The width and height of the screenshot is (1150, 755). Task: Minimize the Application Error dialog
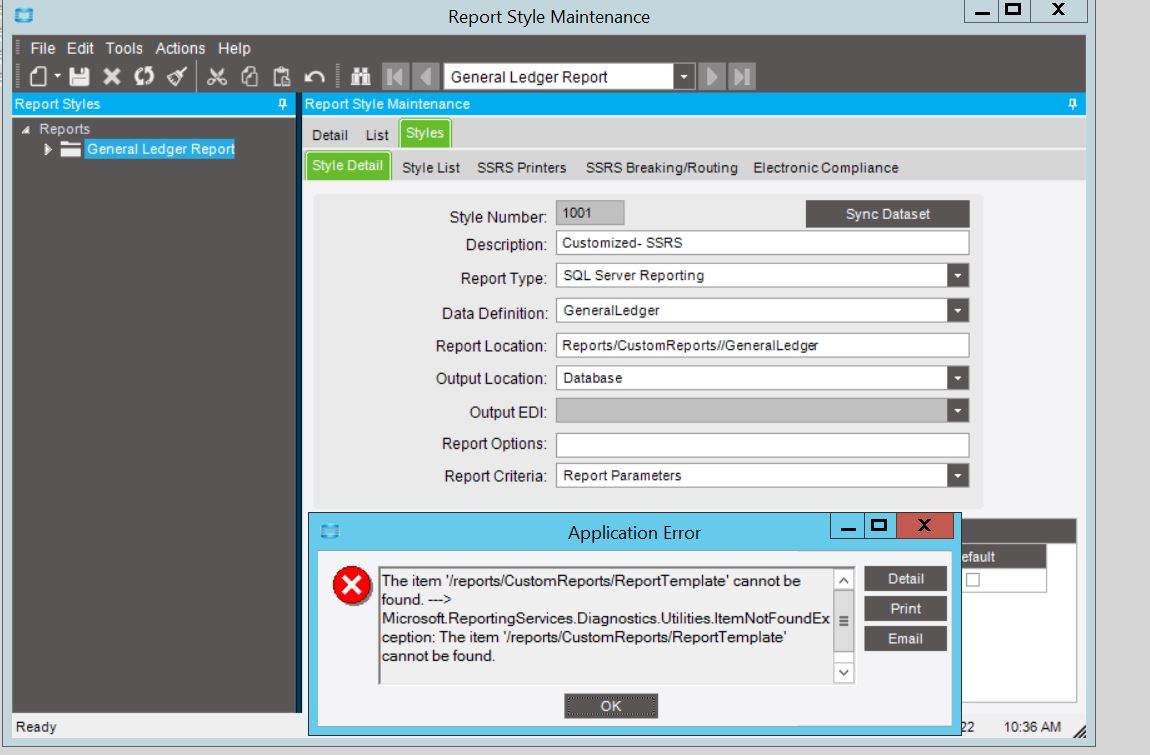849,525
